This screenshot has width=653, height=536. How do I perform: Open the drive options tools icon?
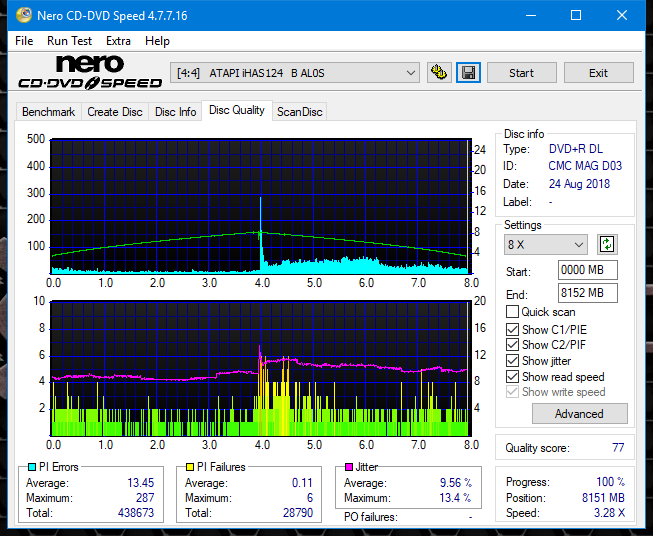coord(439,73)
